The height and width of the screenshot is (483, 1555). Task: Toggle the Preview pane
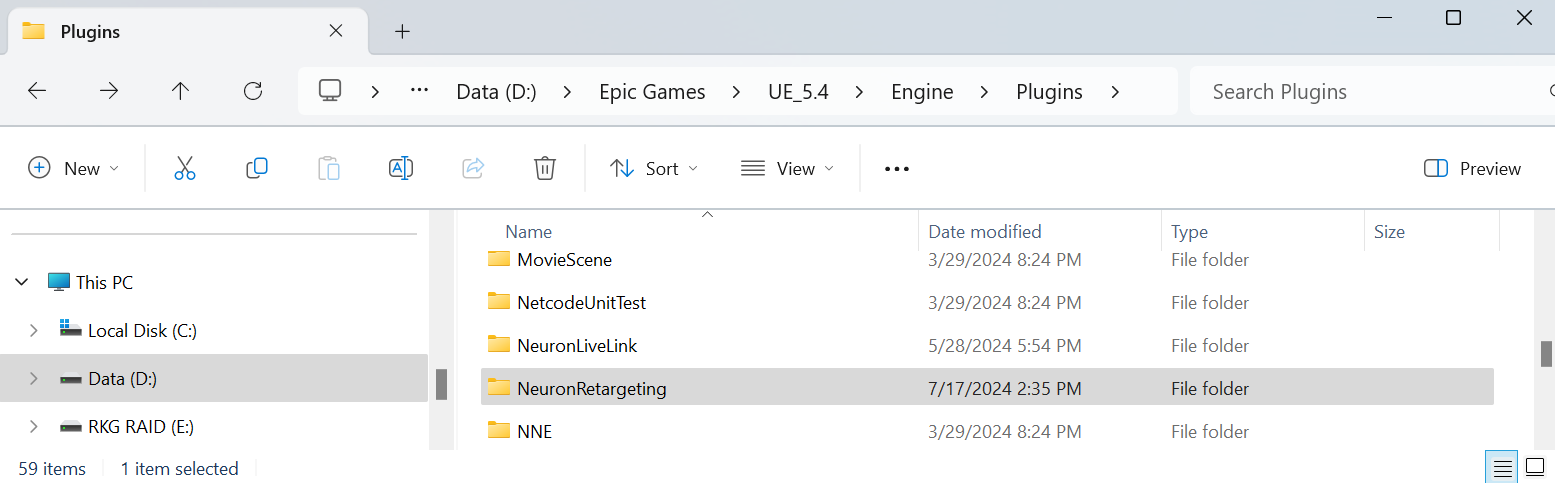click(1472, 169)
